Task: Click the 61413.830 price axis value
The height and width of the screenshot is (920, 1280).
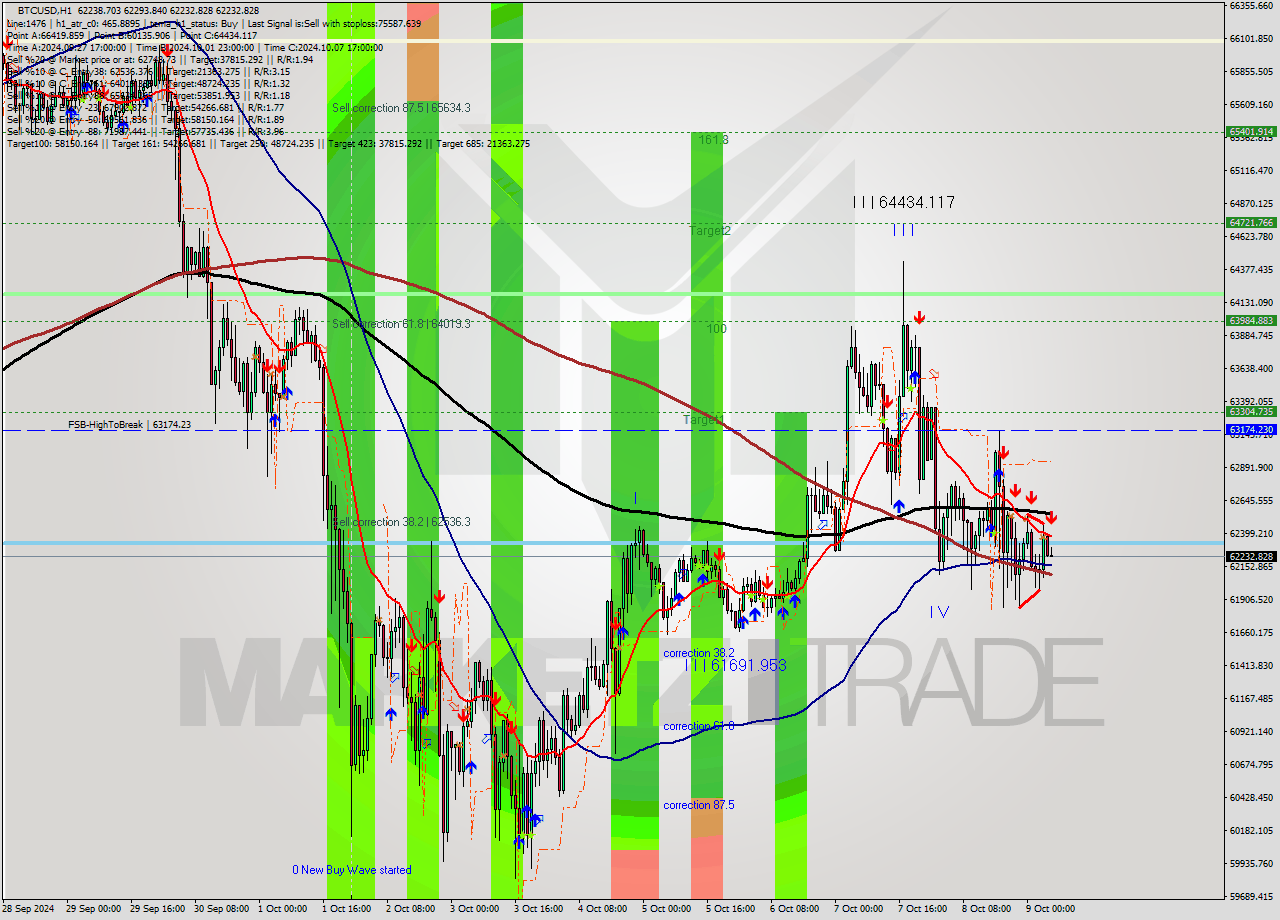Action: coord(1251,665)
